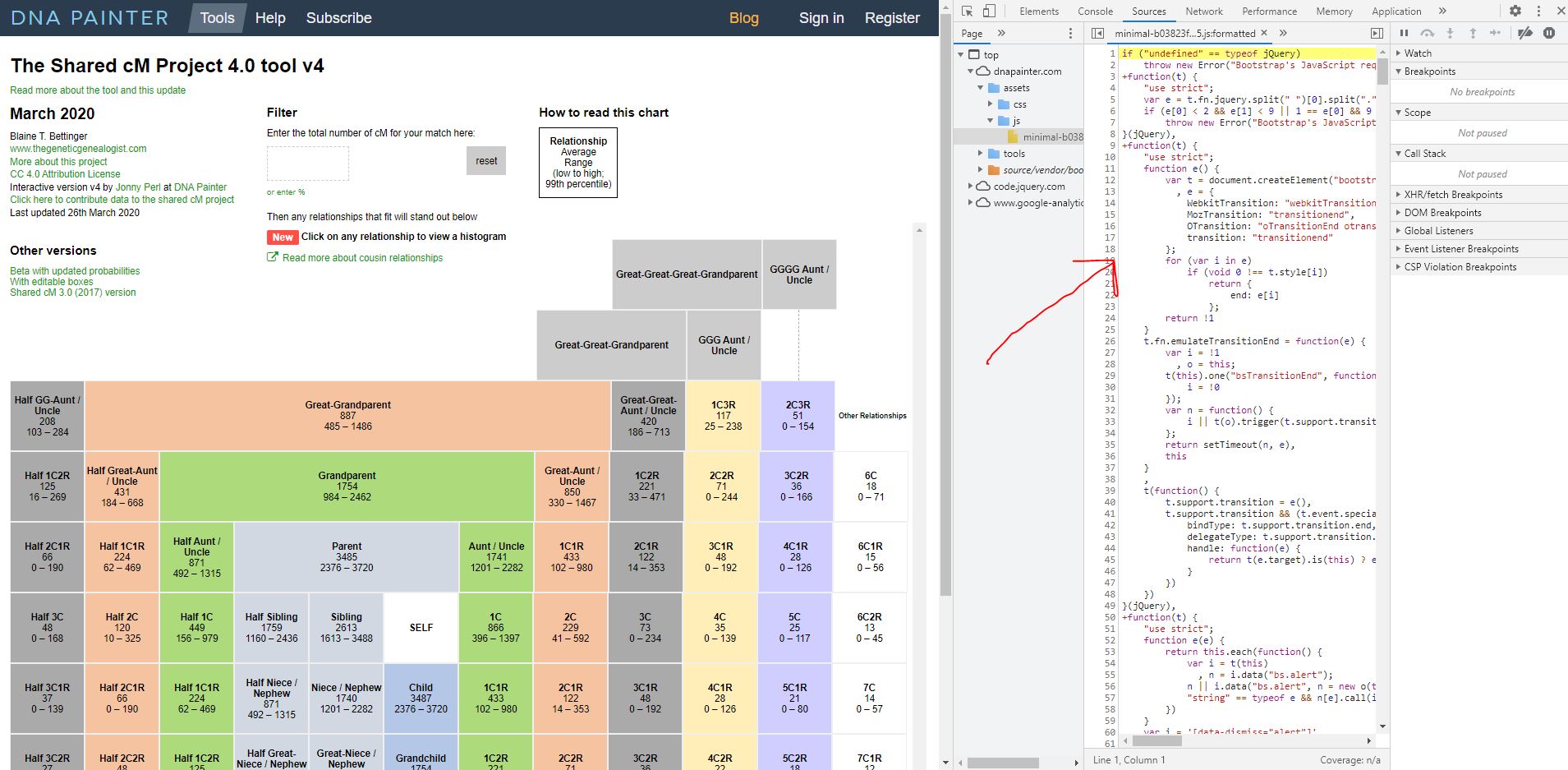Expand the css folder in file tree
Screen dimensions: 1568x770
(991, 104)
